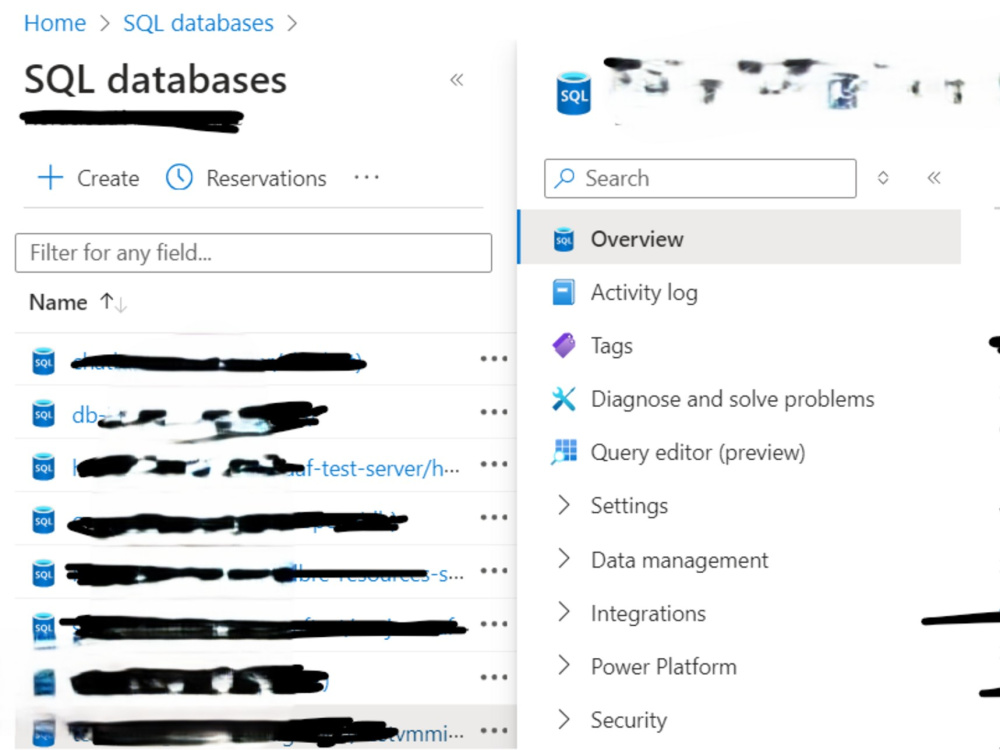Click the Reservations clock icon
The width and height of the screenshot is (1000, 750).
[179, 177]
